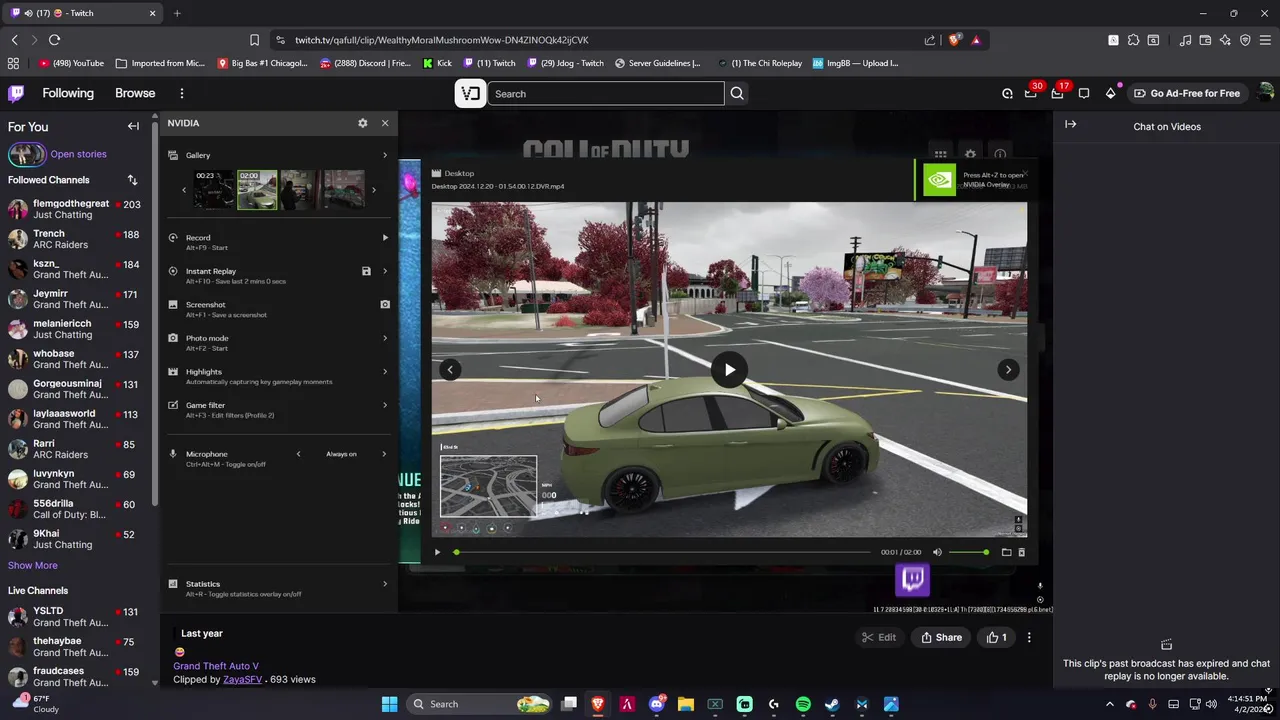Save Instant Replay clip icon

tap(366, 271)
